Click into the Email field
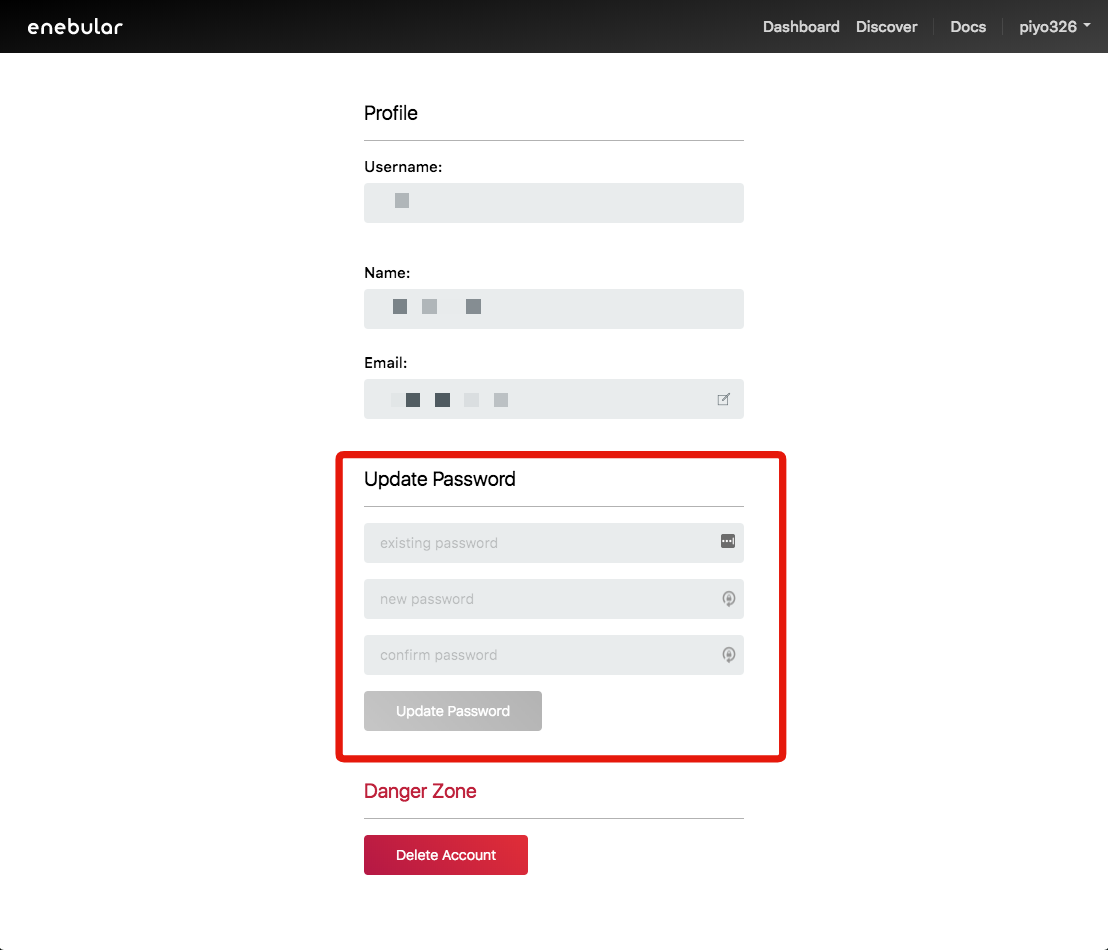The width and height of the screenshot is (1108, 950). 540,399
